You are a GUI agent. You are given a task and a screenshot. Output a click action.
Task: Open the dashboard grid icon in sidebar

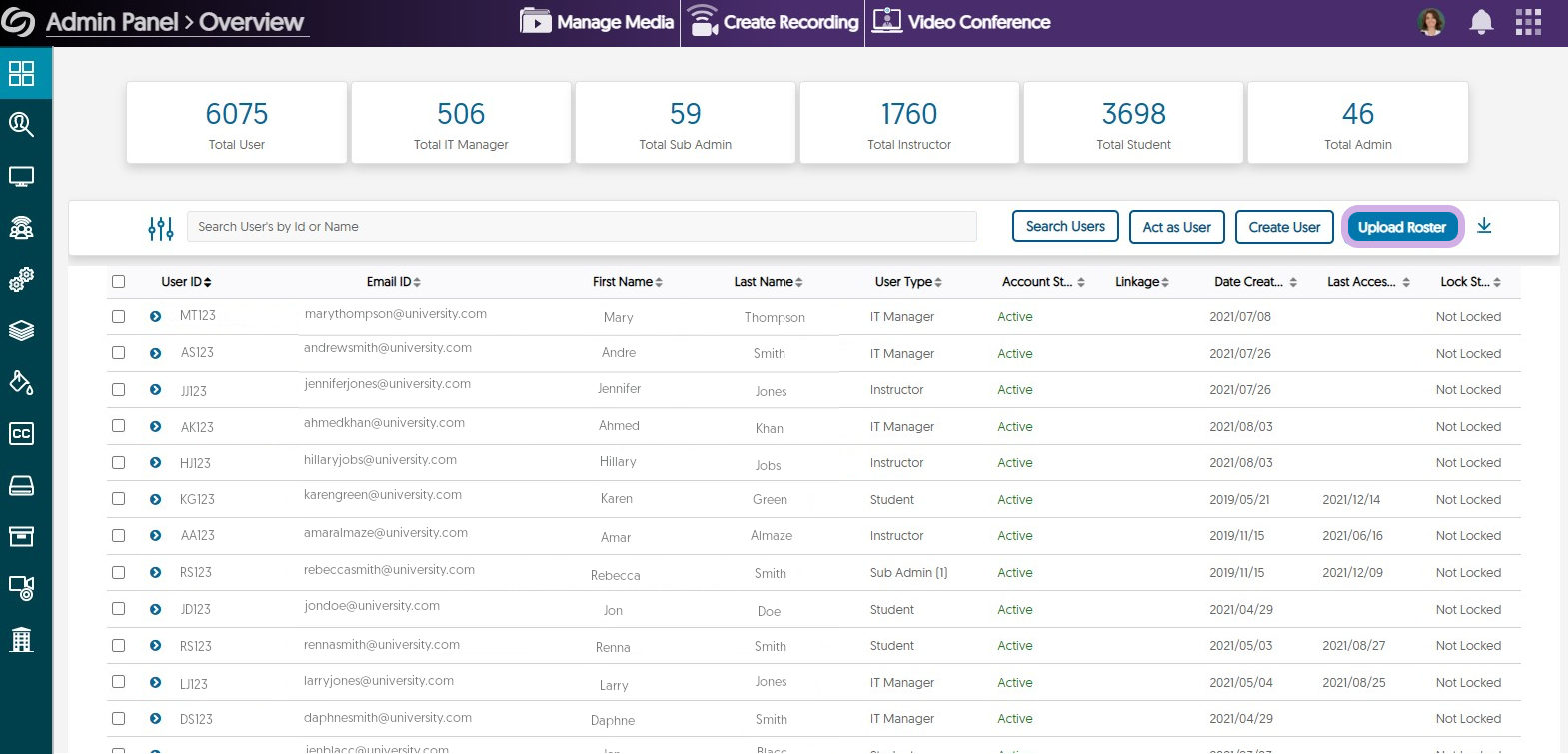coord(21,73)
